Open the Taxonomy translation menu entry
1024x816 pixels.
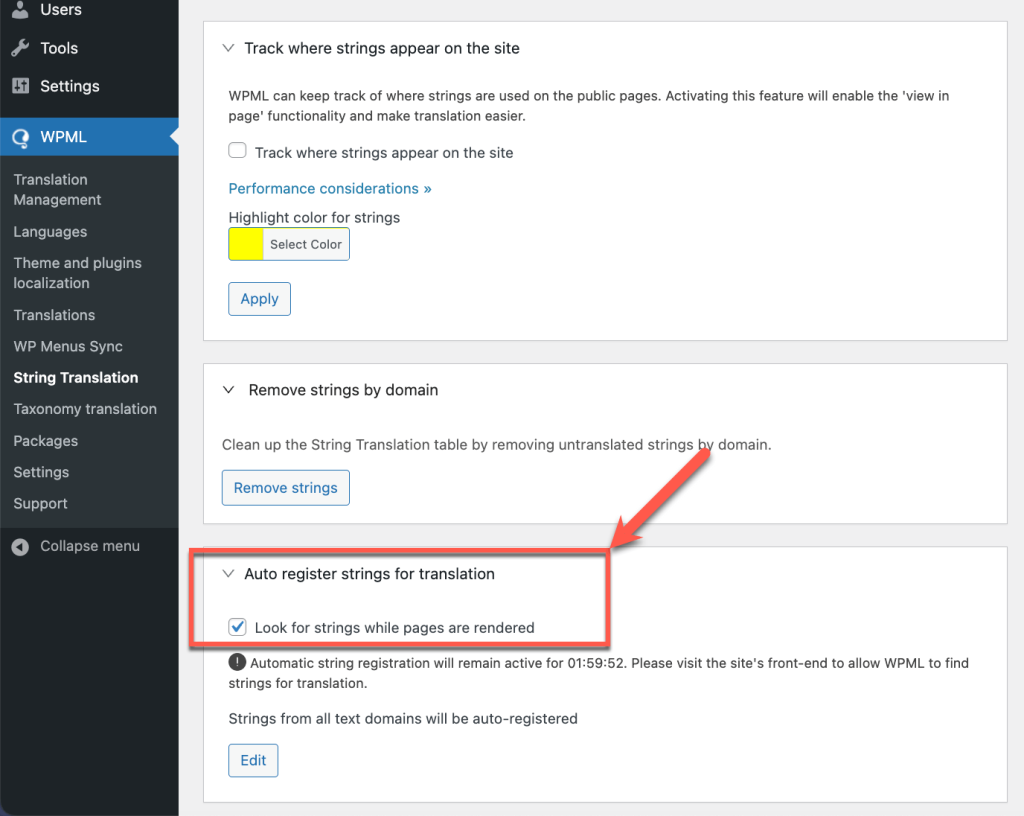point(85,408)
